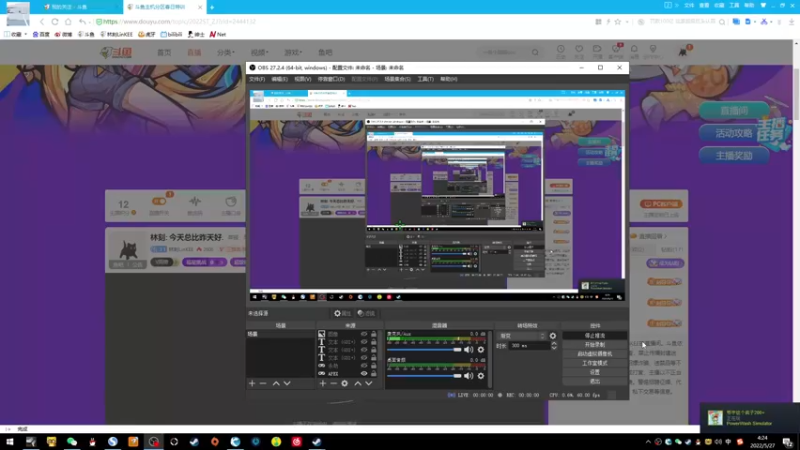Viewport: 800px width, 450px height.
Task: Toggle visibility of the image source
Action: [364, 334]
